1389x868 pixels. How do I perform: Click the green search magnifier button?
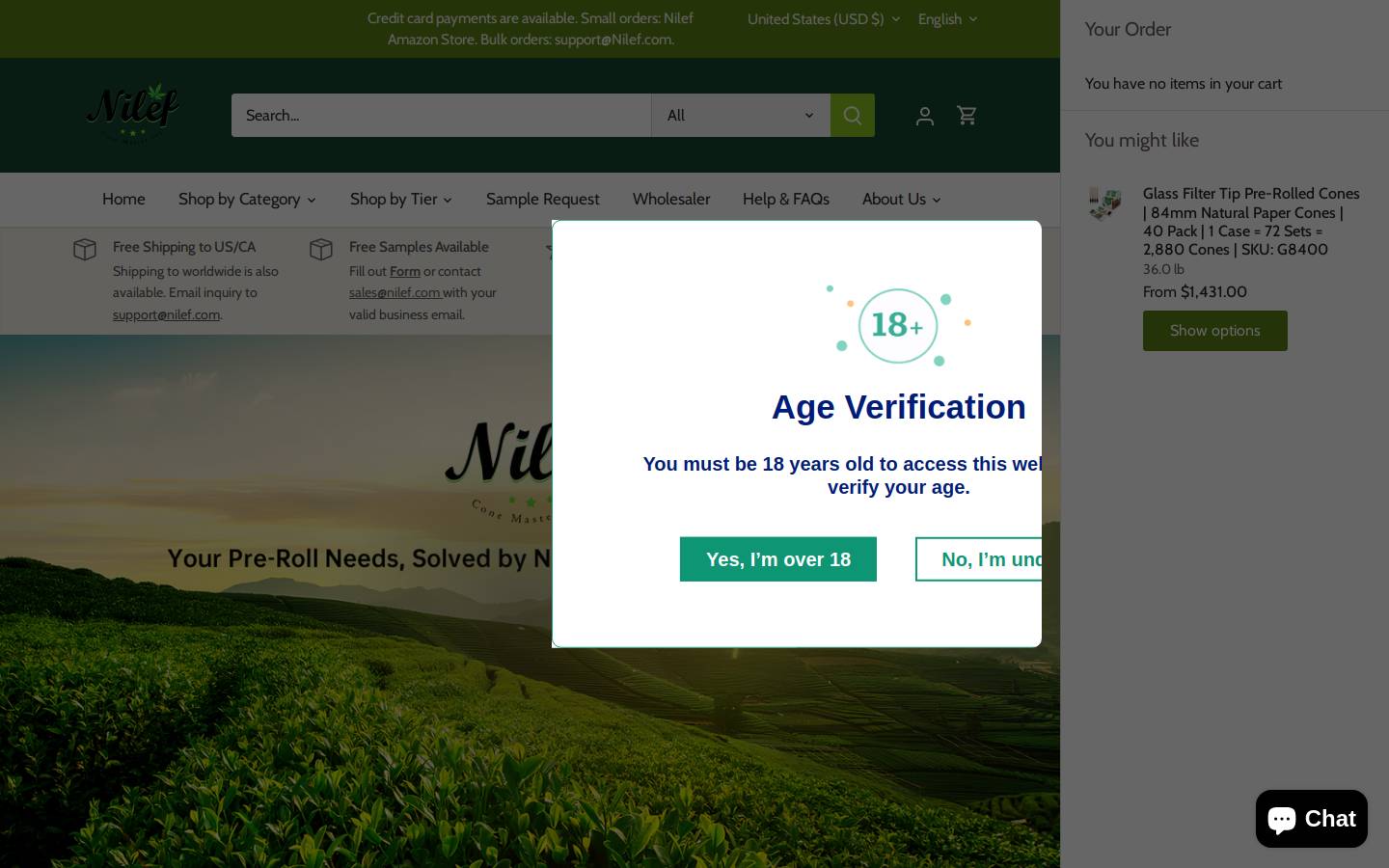tap(853, 115)
